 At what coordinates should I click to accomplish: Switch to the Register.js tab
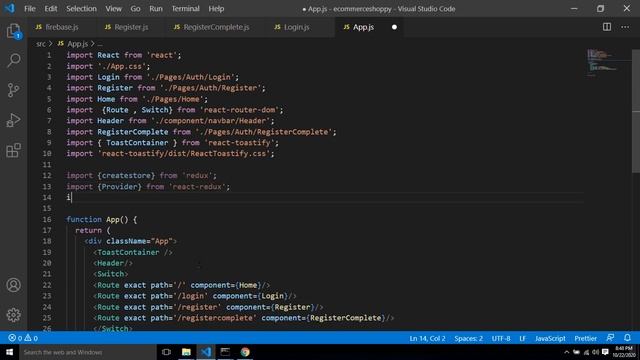tap(131, 27)
